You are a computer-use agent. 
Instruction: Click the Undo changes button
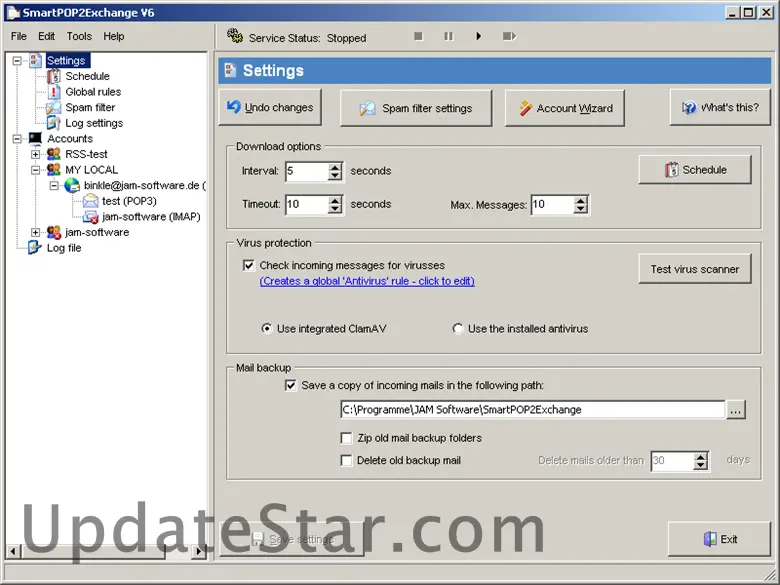point(270,107)
